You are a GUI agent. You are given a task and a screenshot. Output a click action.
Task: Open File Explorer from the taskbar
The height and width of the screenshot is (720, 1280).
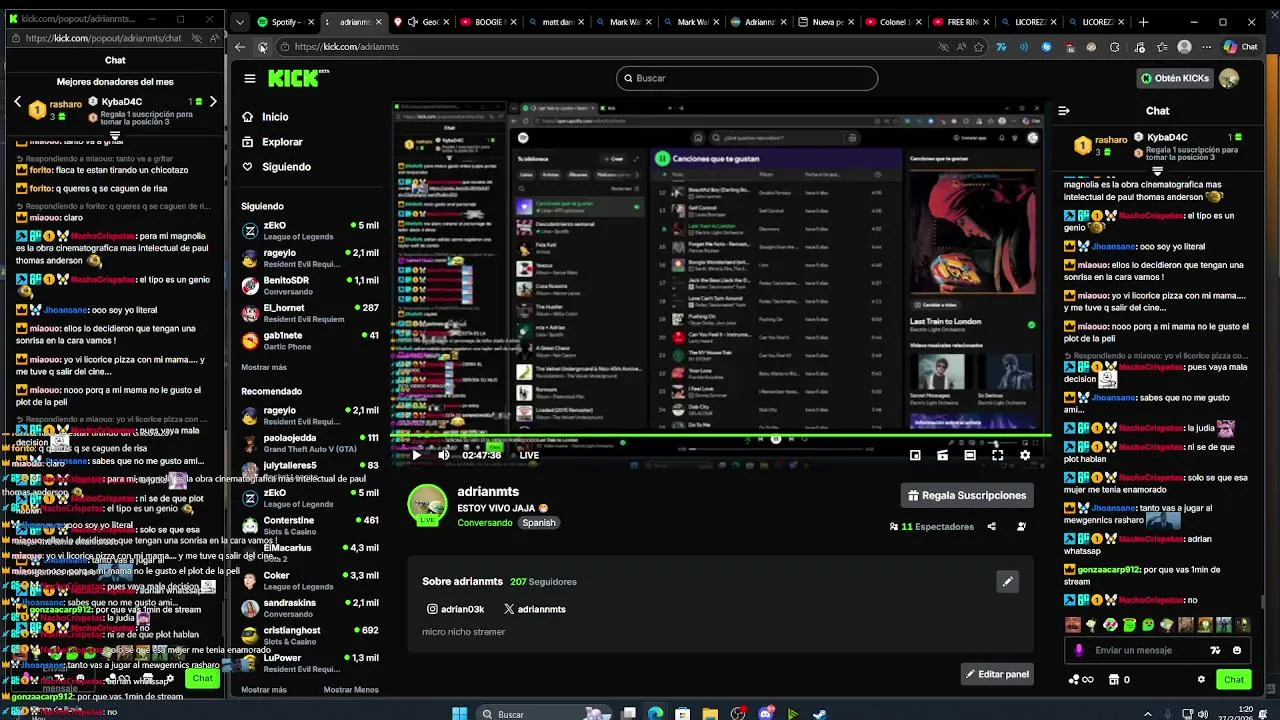click(709, 714)
